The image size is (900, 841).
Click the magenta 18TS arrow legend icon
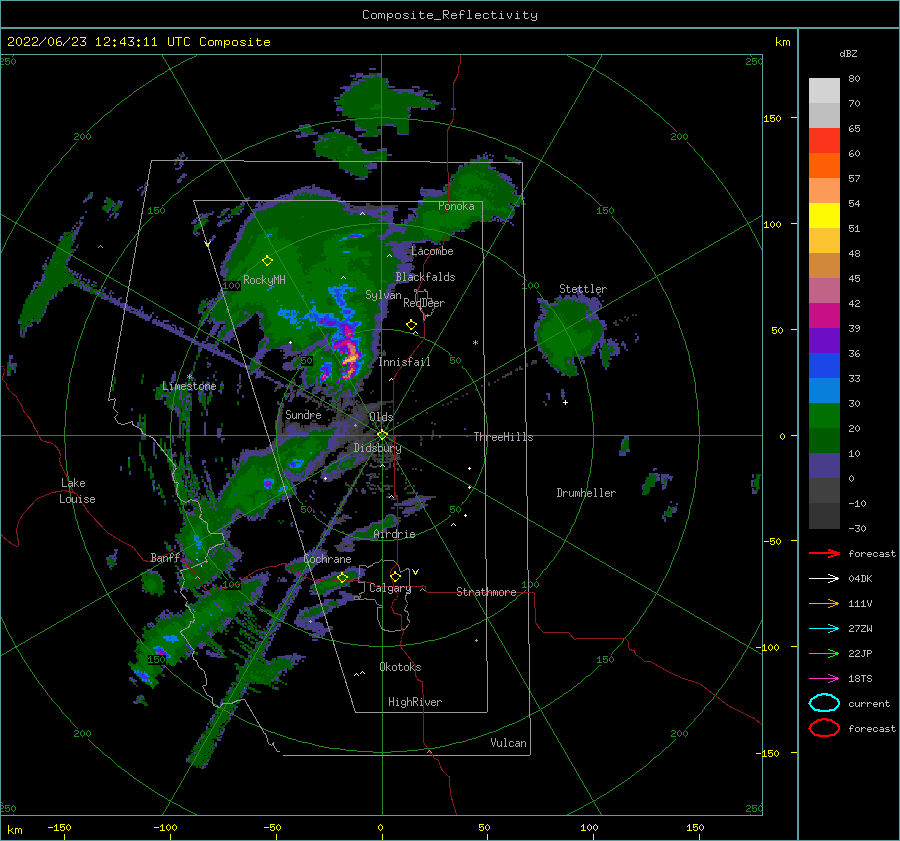click(824, 679)
